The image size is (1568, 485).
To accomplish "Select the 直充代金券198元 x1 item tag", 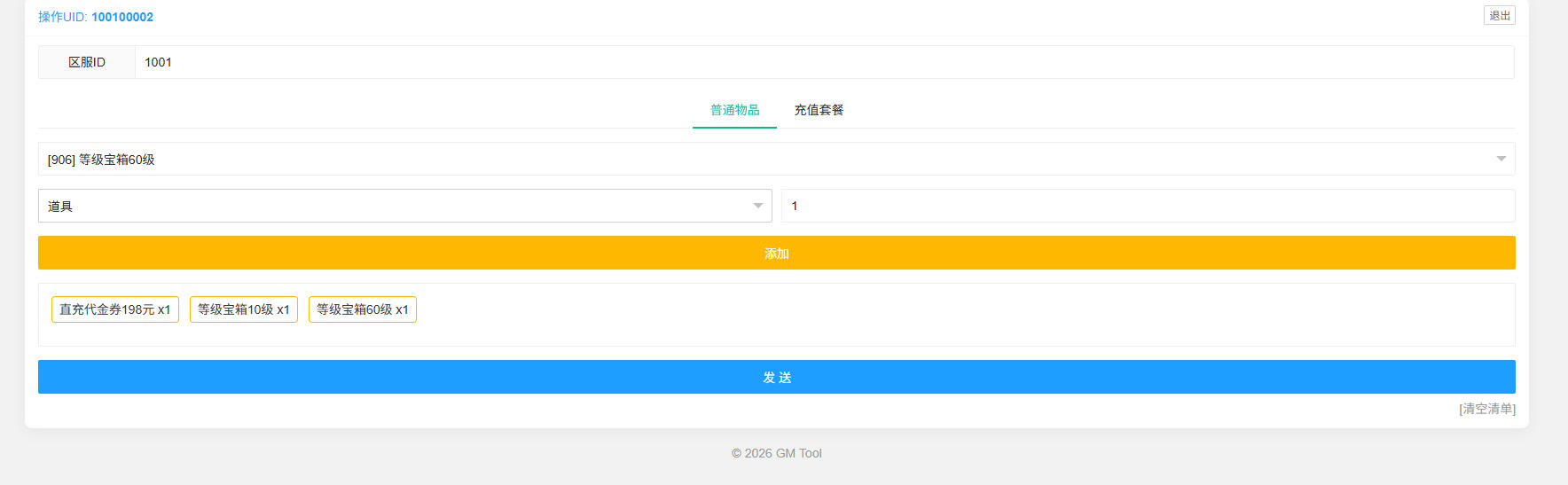I will tap(115, 309).
